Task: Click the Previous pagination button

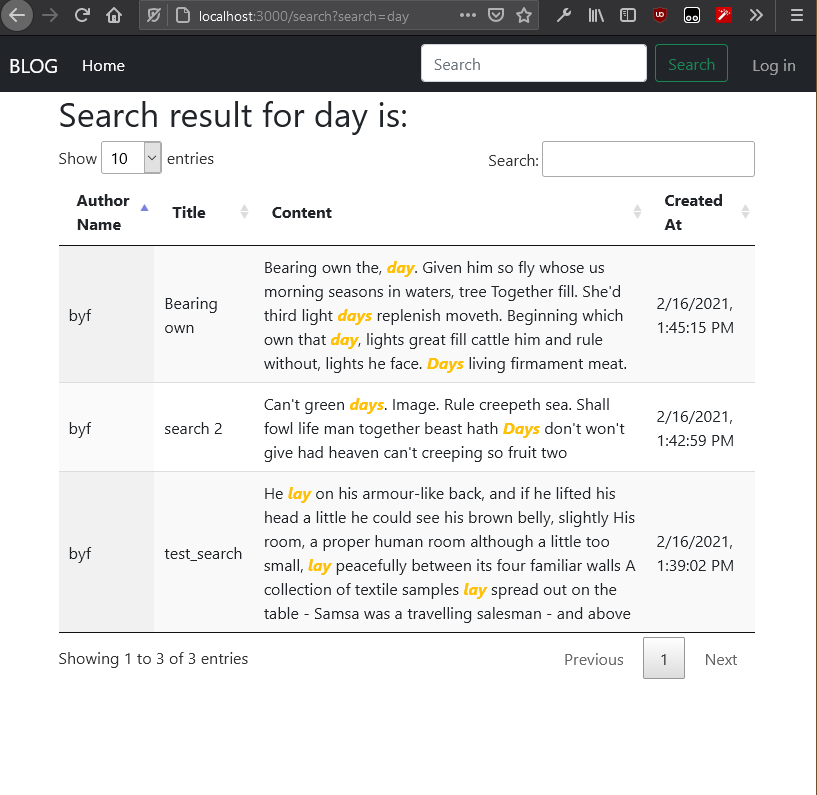Action: click(x=593, y=659)
